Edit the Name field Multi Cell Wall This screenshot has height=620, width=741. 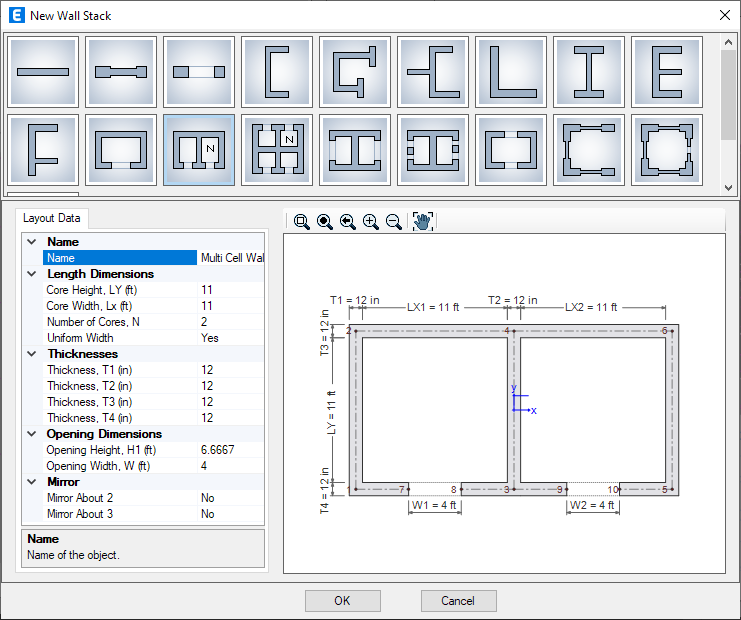231,258
